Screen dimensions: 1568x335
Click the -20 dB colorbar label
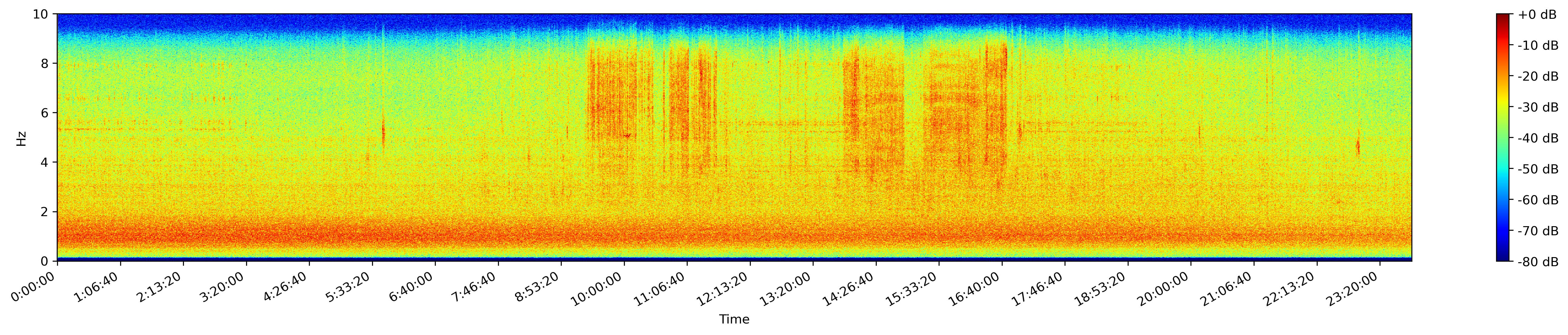(x=1539, y=77)
